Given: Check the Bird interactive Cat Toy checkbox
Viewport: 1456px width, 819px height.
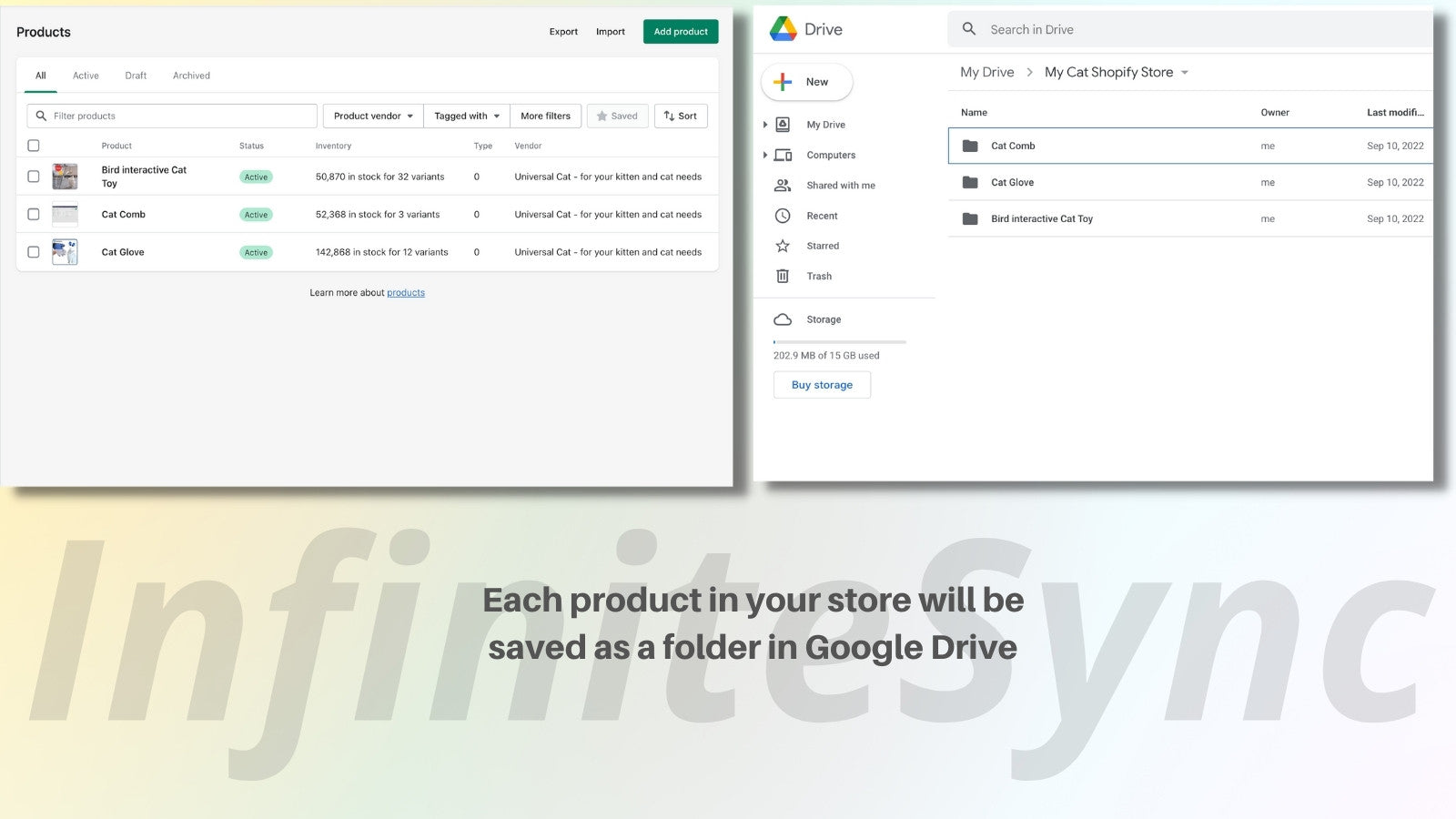Looking at the screenshot, I should pyautogui.click(x=34, y=176).
